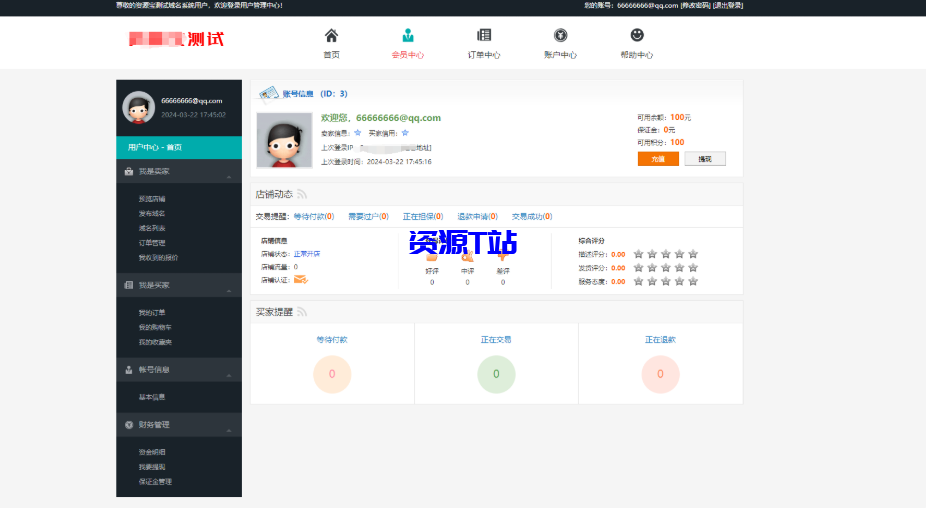The image size is (926, 508).
Task: Click the RSS icon next to 买家提醒
Action: (302, 312)
